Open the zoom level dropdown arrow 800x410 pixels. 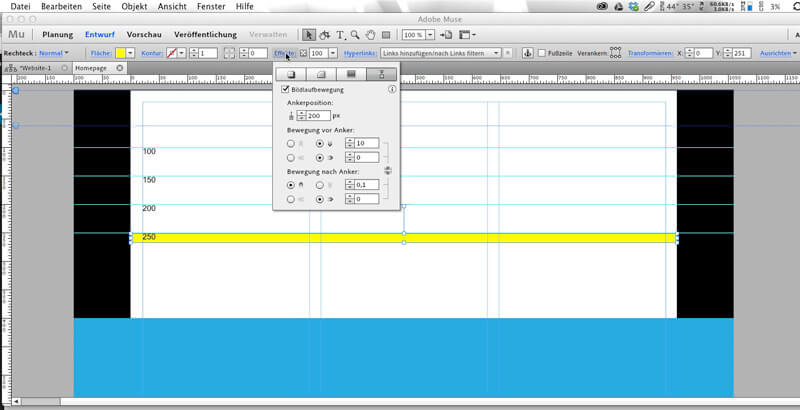pos(430,35)
